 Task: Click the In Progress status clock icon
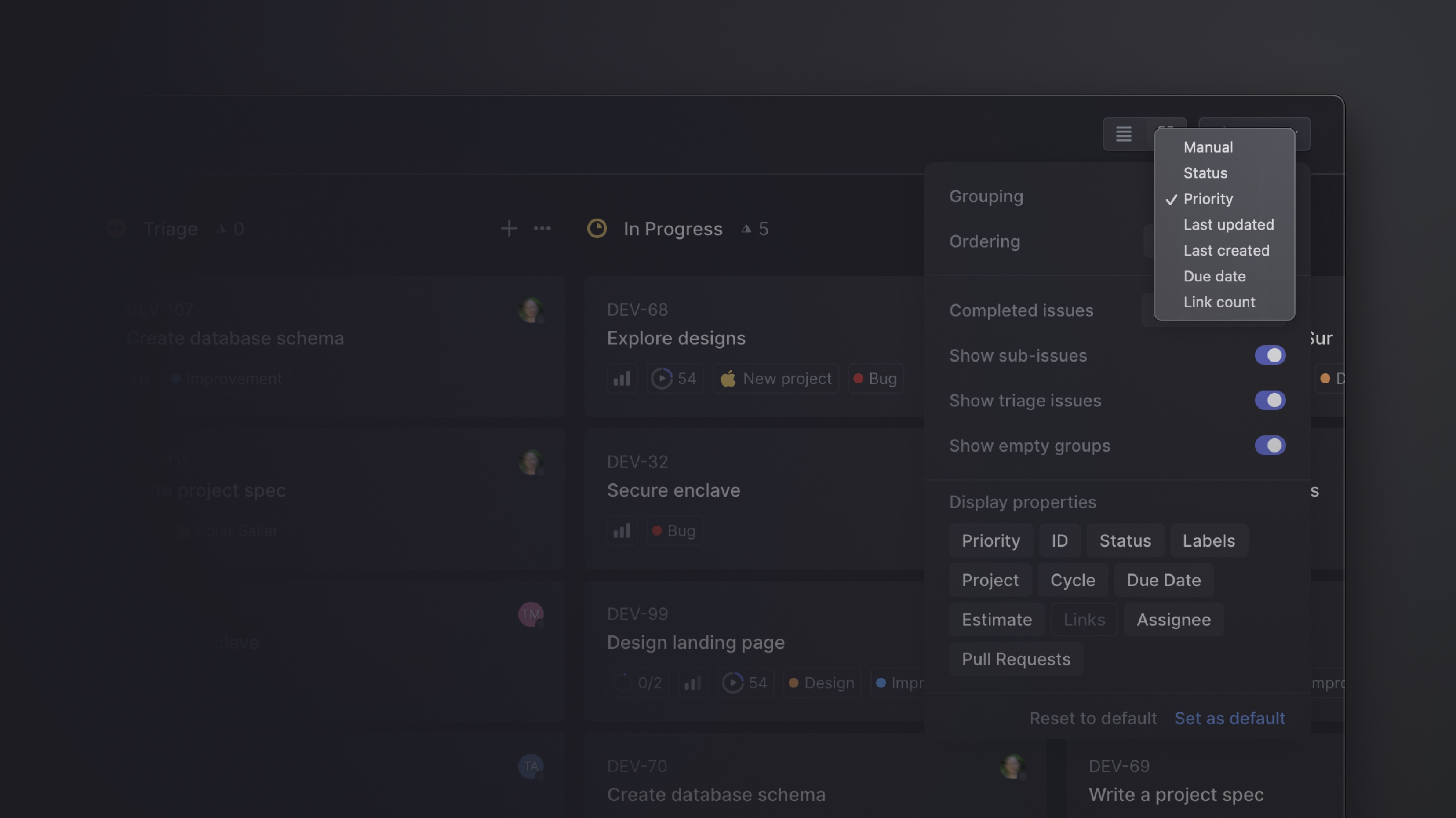(597, 228)
